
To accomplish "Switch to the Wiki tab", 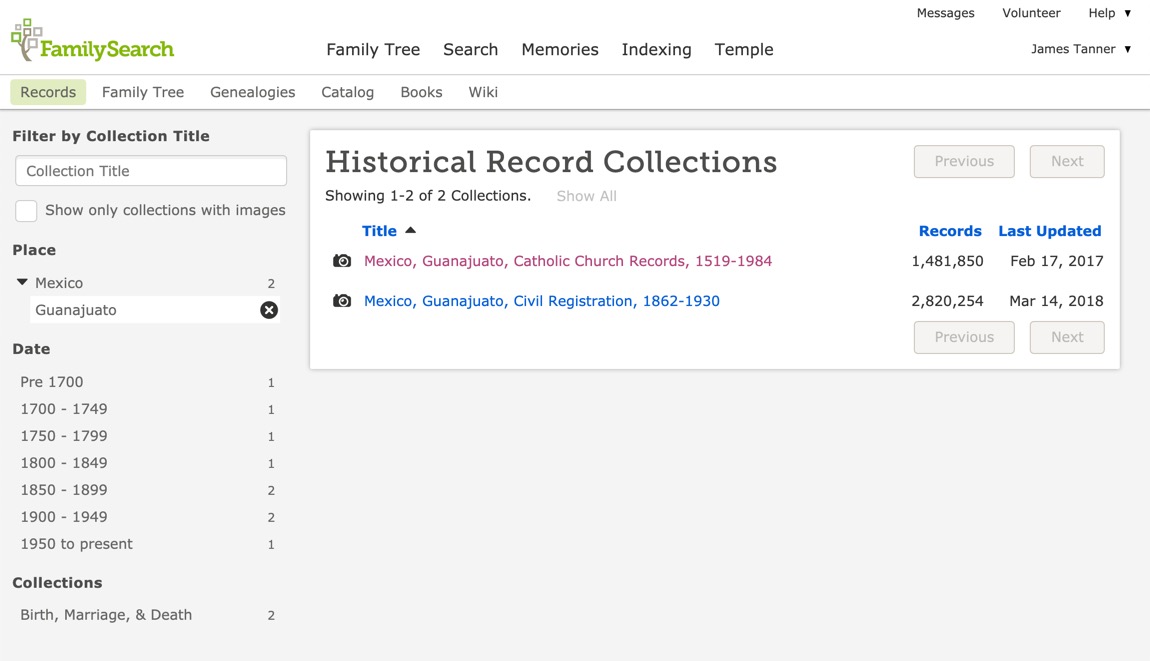I will click(483, 92).
